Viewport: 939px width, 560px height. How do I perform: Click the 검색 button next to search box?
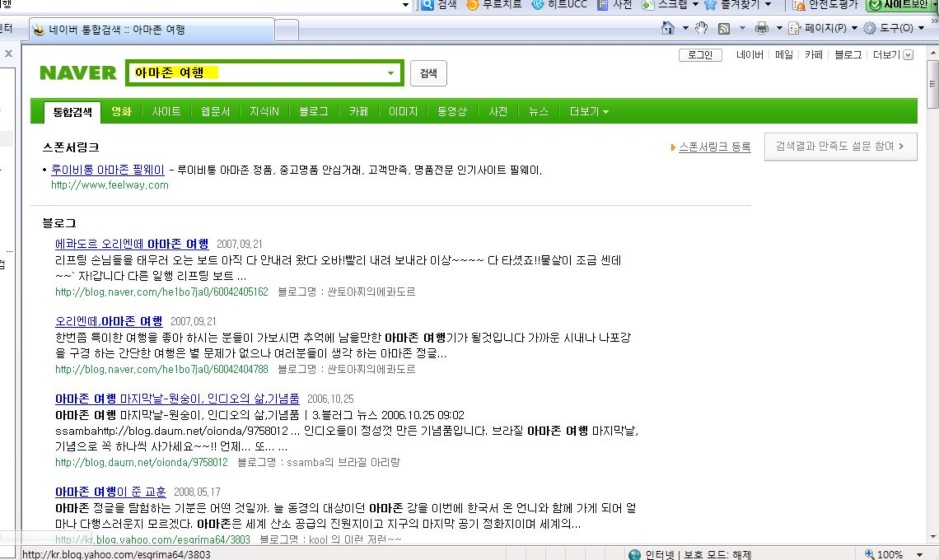(428, 73)
